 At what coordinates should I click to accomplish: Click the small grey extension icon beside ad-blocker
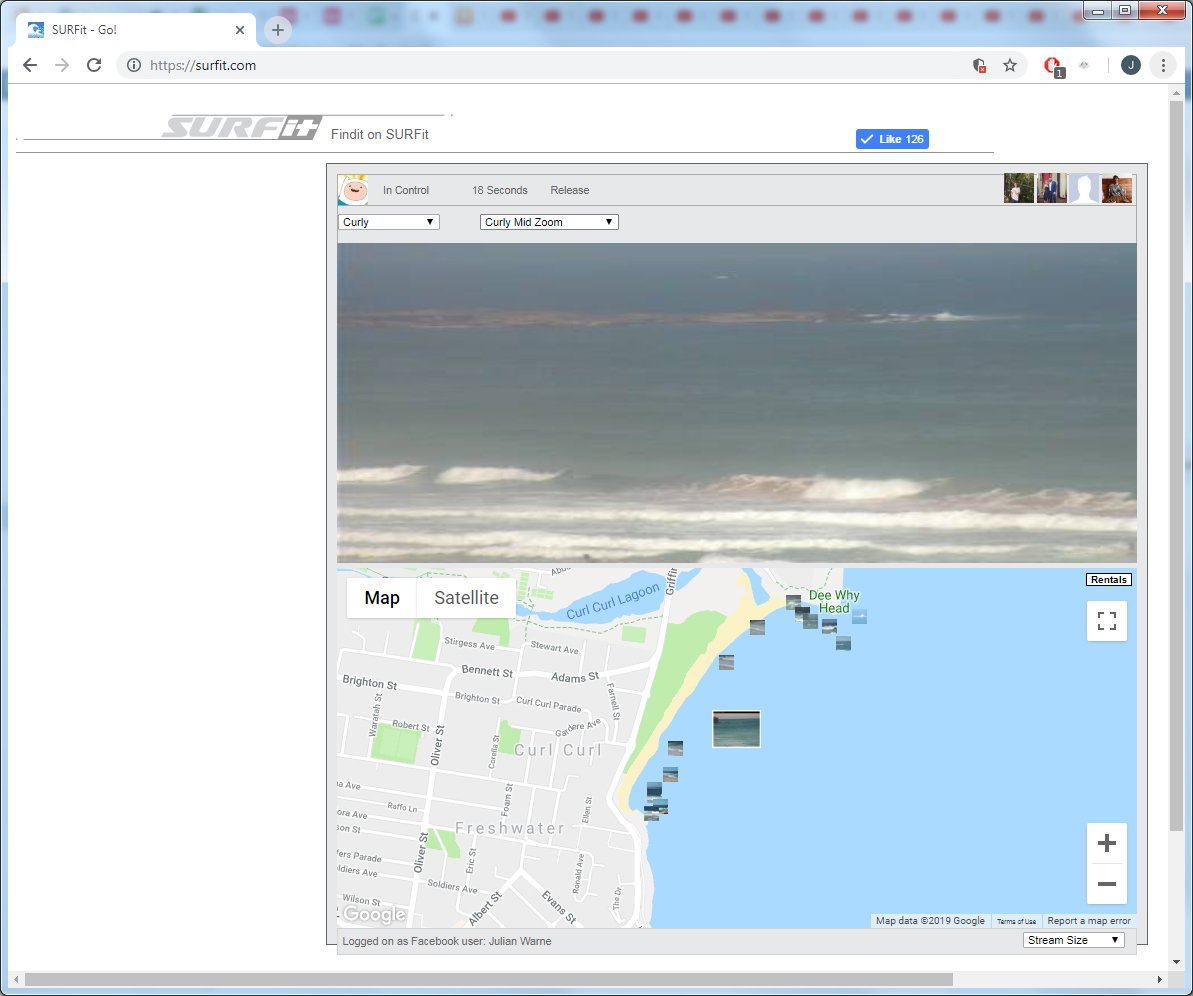pyautogui.click(x=1084, y=65)
